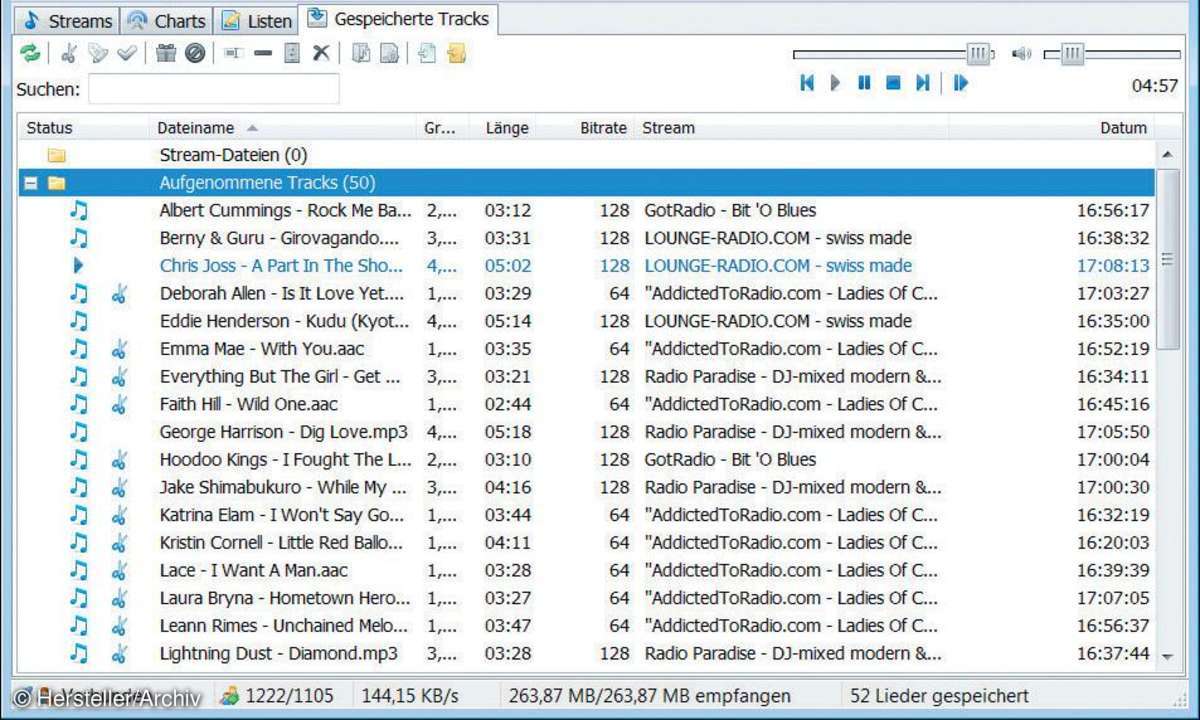
Task: Click the minus remove-from-list icon
Action: click(263, 53)
